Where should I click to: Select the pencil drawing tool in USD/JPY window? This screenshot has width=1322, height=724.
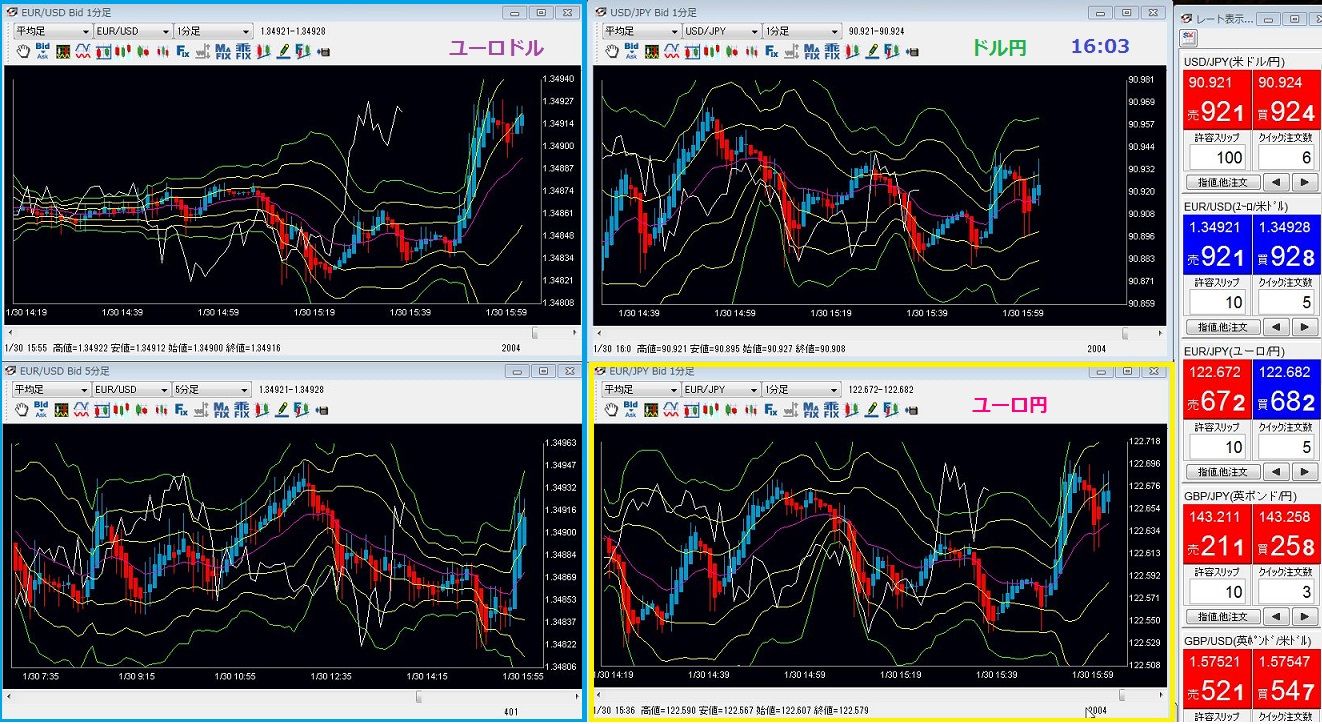tap(871, 51)
